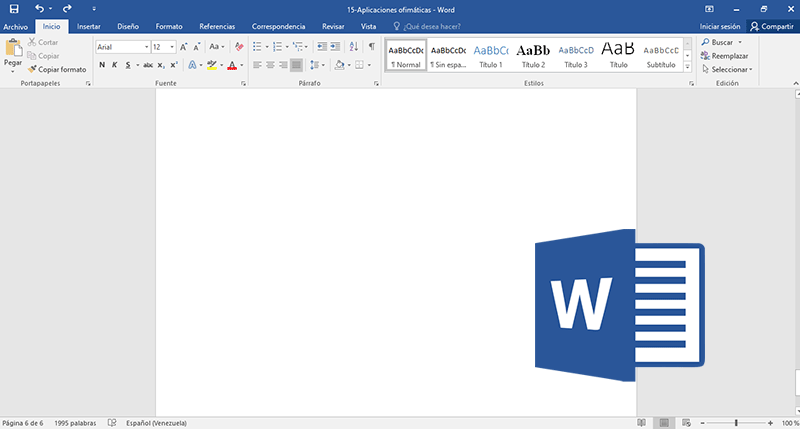Click the Página 6 de 6 indicator

pos(22,423)
